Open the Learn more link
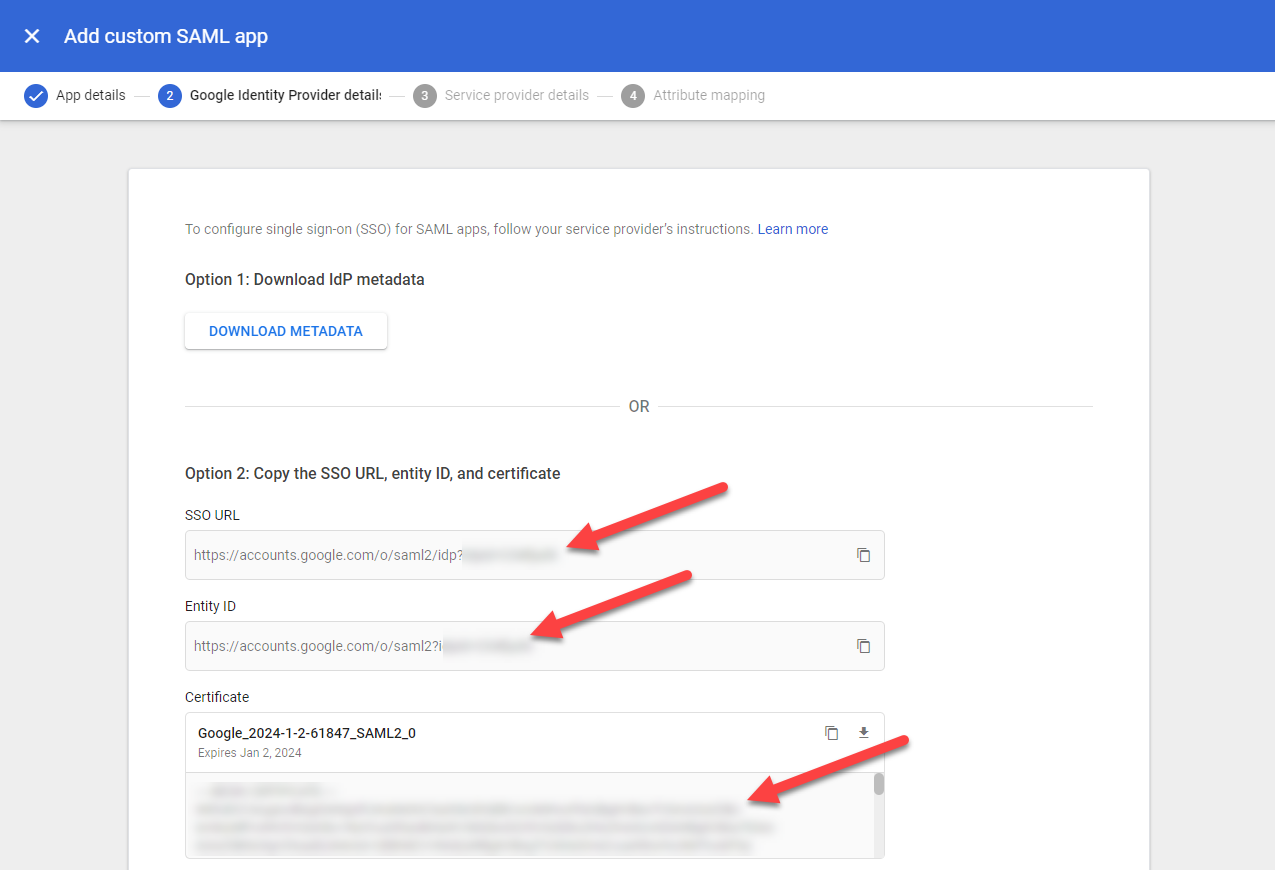Screen dimensions: 1275x870 792,229
